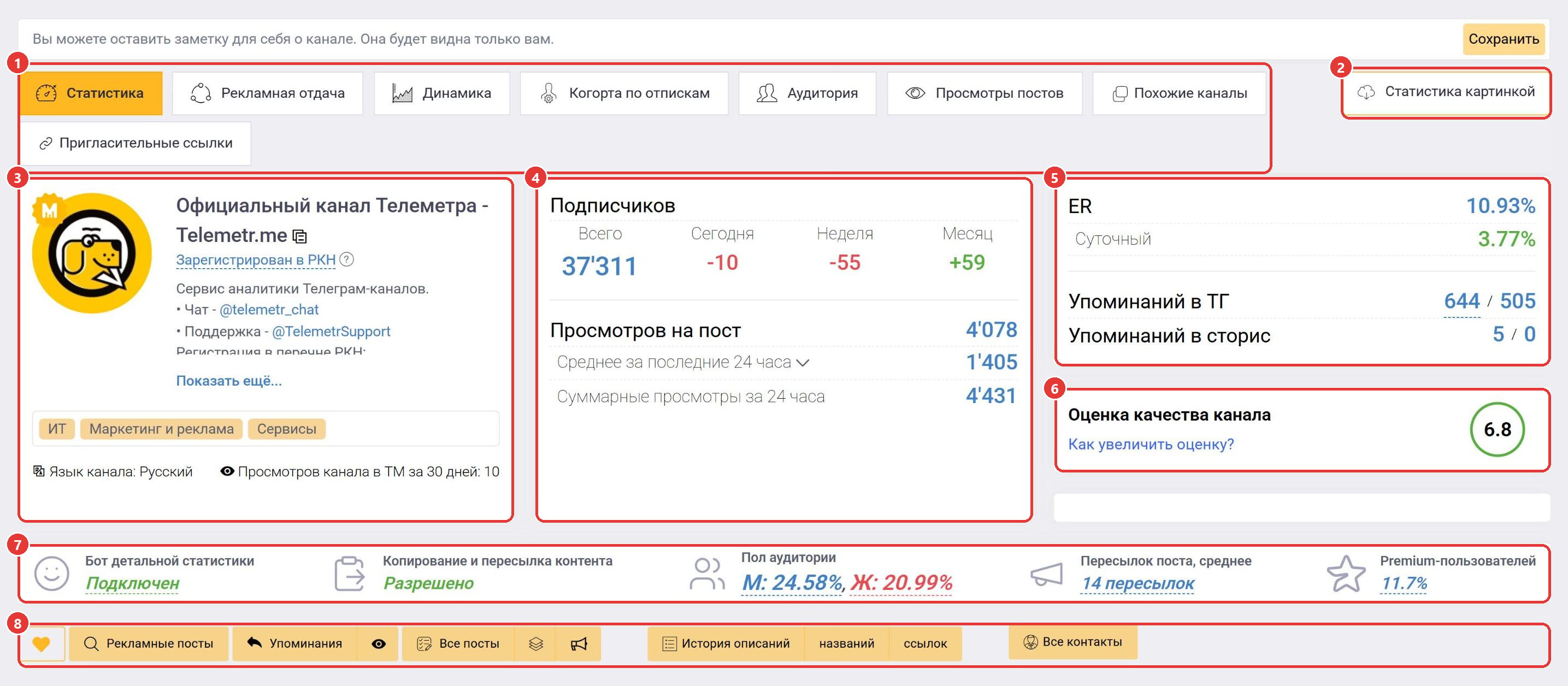Click the megaphone icon button in bottom toolbar
This screenshot has height=686, width=1568.
click(579, 643)
